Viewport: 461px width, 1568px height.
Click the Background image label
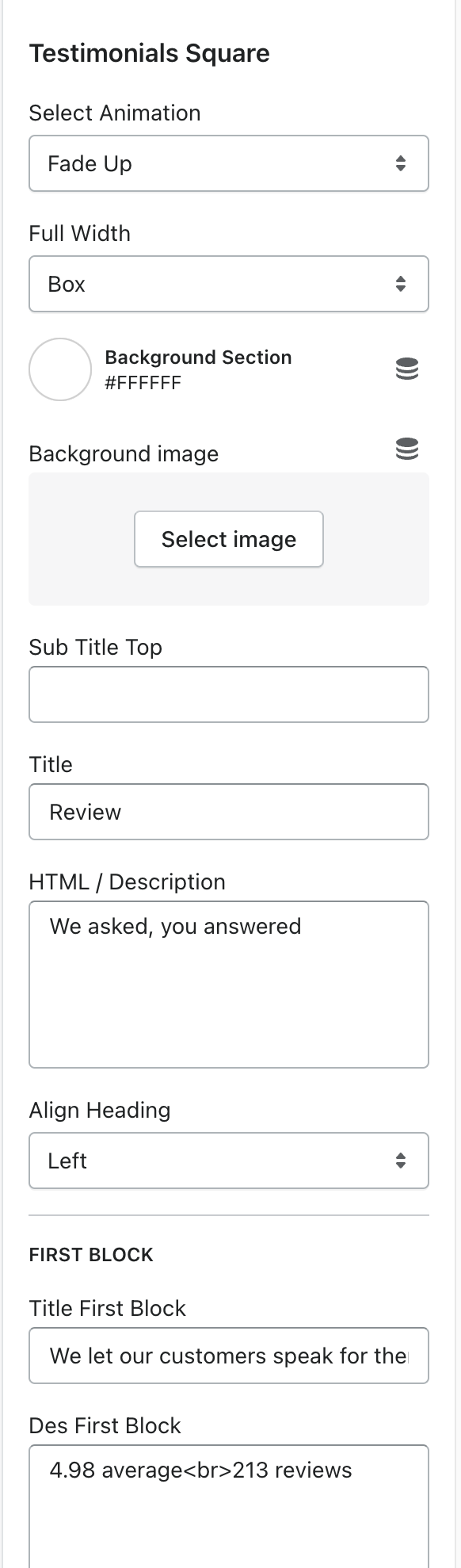[x=124, y=454]
